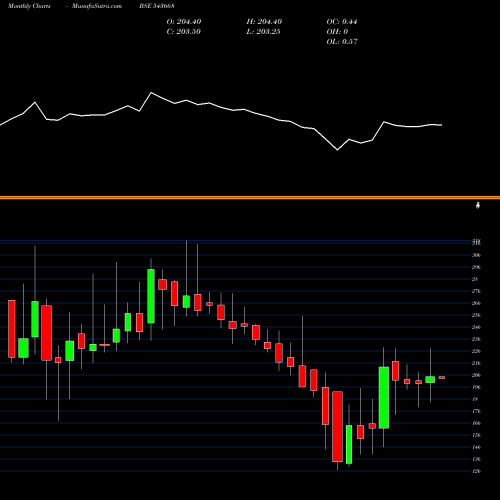
Task: Select the high value 'H: 204.40'
Action: pos(264,22)
